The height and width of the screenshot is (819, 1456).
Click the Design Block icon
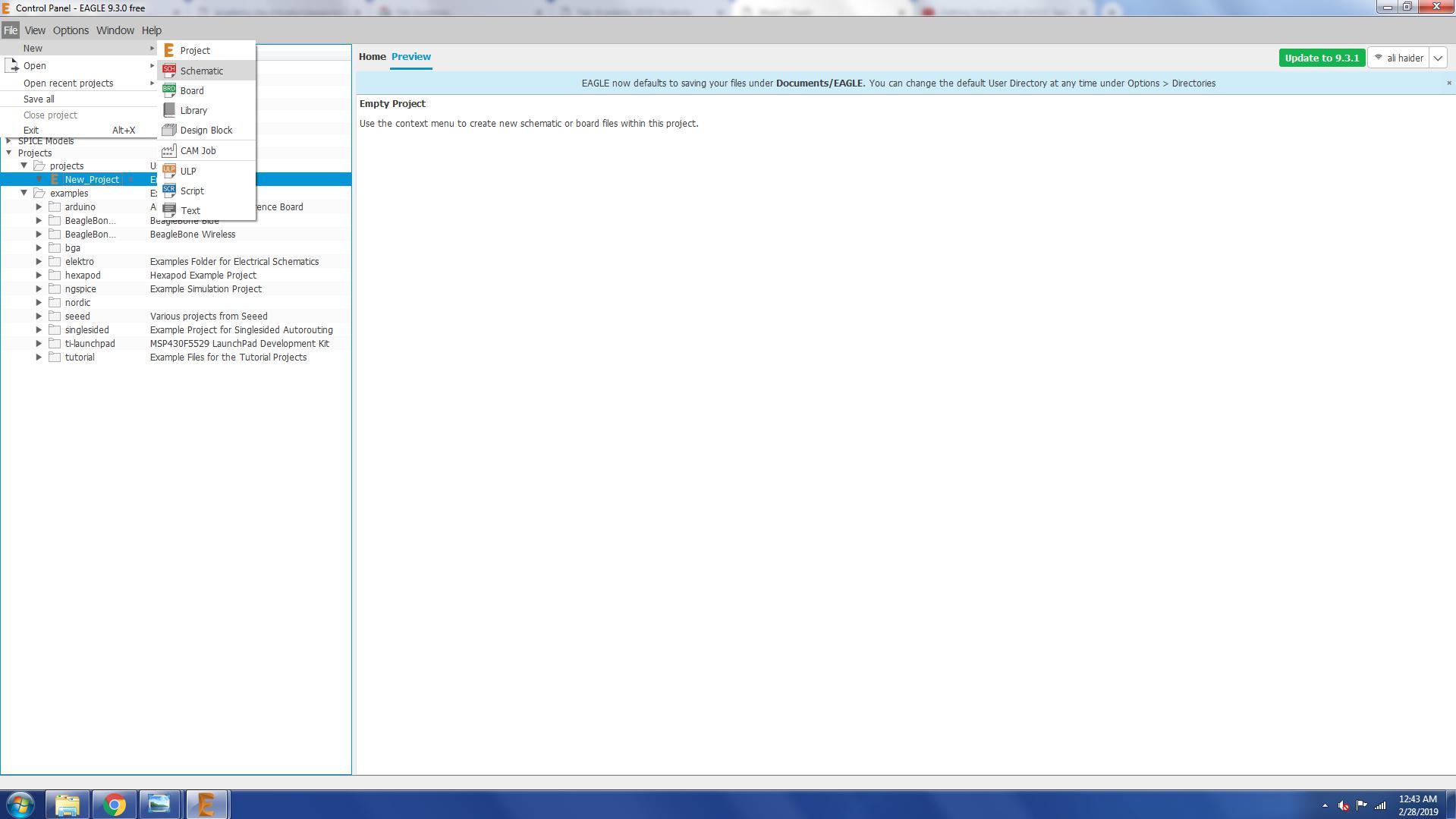(169, 130)
